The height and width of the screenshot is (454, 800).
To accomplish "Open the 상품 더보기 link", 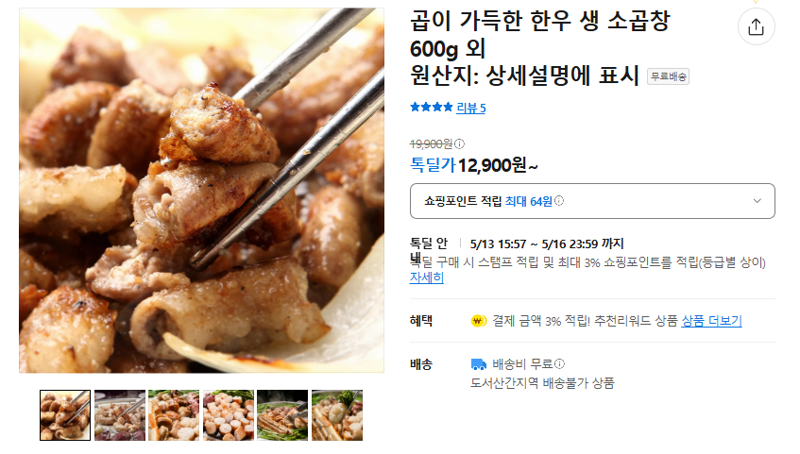I will [x=711, y=321].
